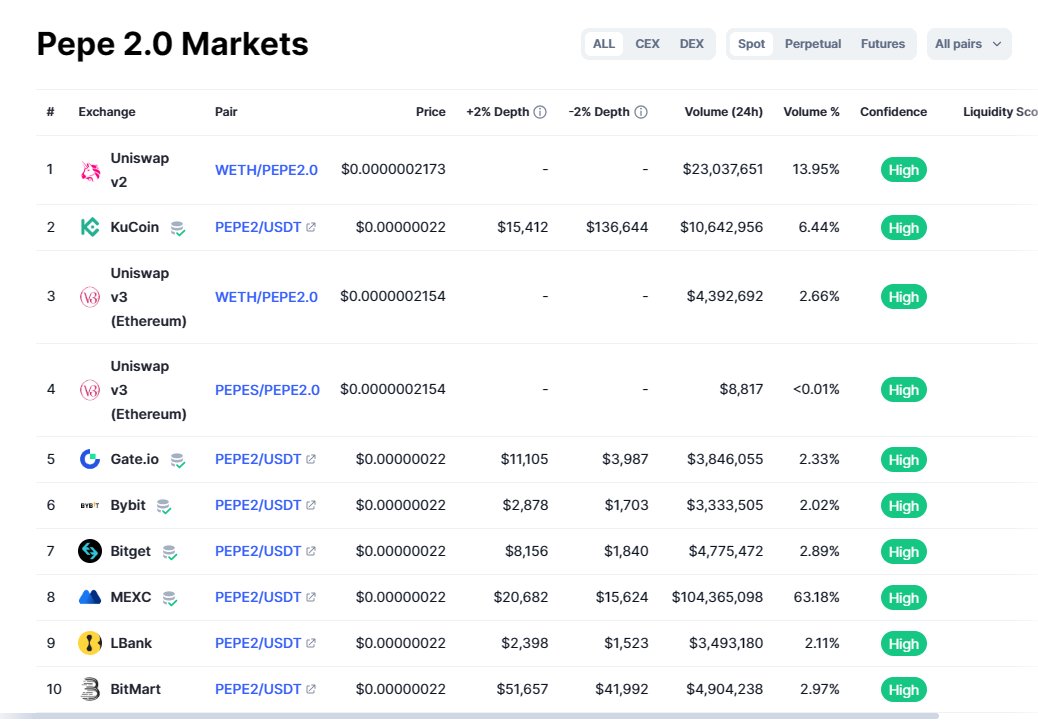Image resolution: width=1038 pixels, height=725 pixels.
Task: Sort by Volume % column header
Action: point(811,112)
